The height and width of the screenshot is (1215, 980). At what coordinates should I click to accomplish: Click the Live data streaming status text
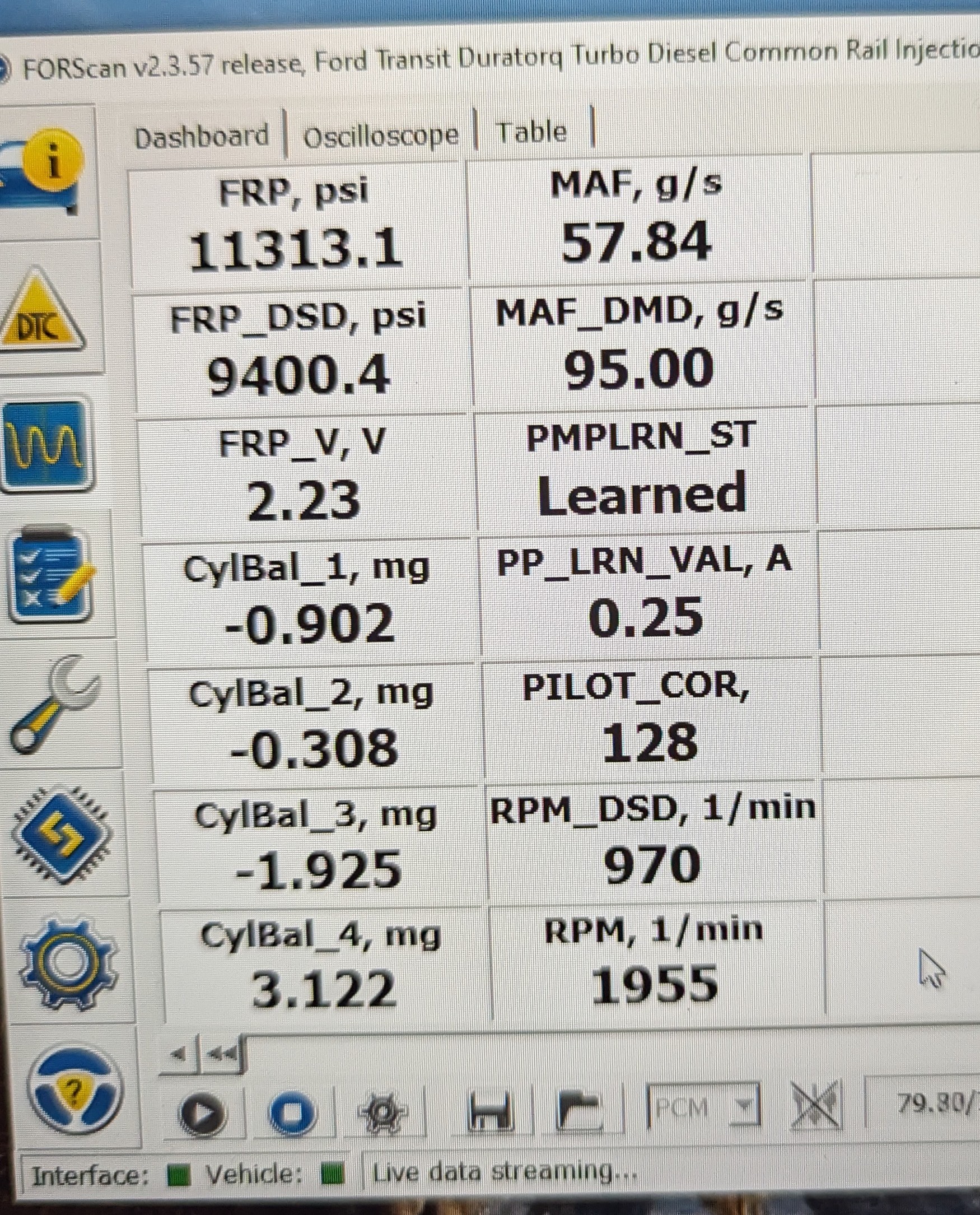(x=505, y=1172)
